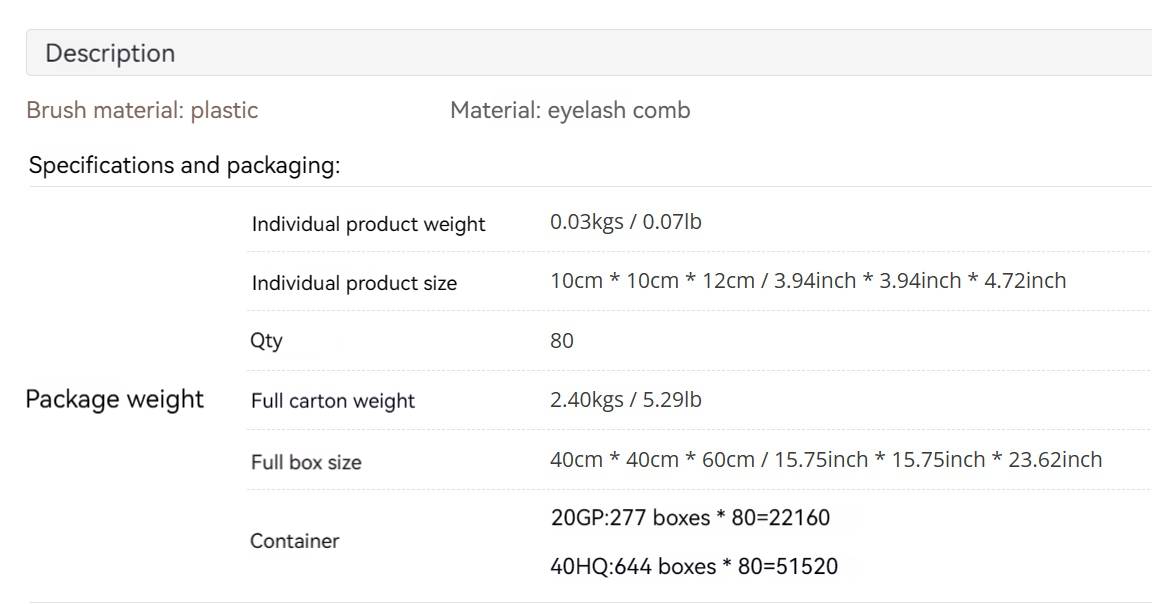The width and height of the screenshot is (1152, 604).
Task: Select the 40HQ:644 boxes container line
Action: (694, 567)
